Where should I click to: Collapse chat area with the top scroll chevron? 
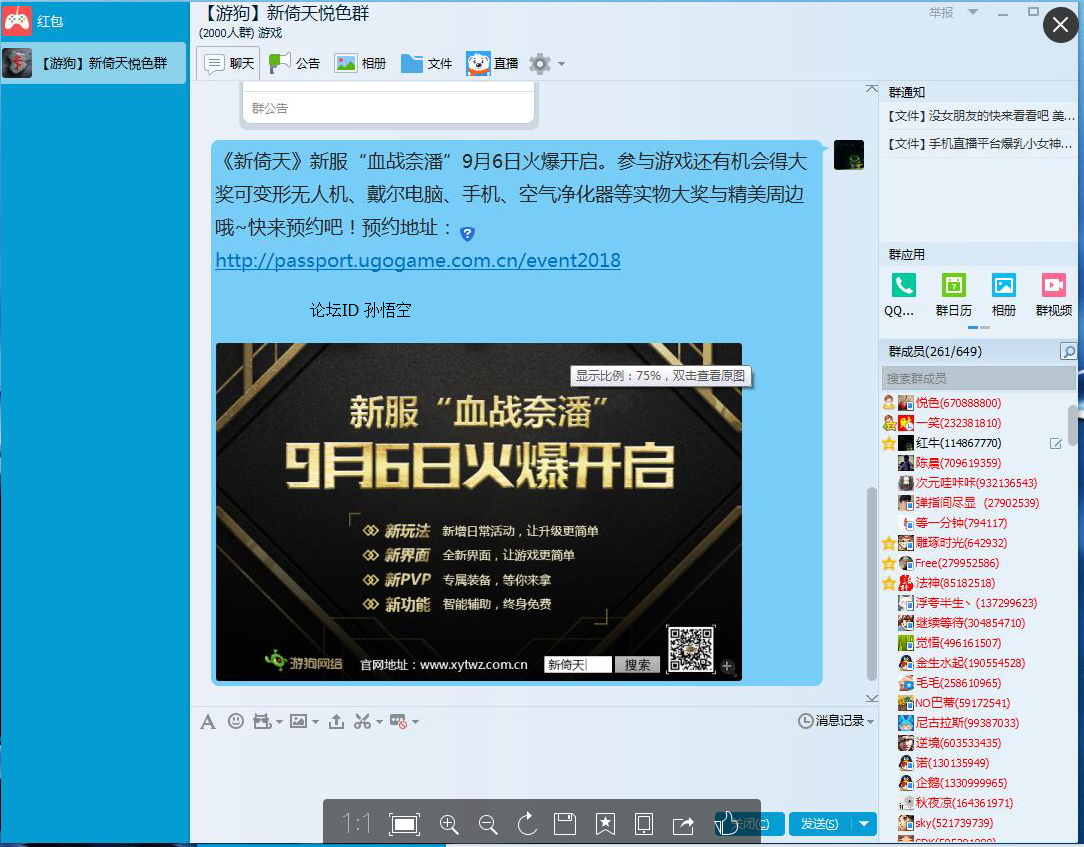pos(872,89)
